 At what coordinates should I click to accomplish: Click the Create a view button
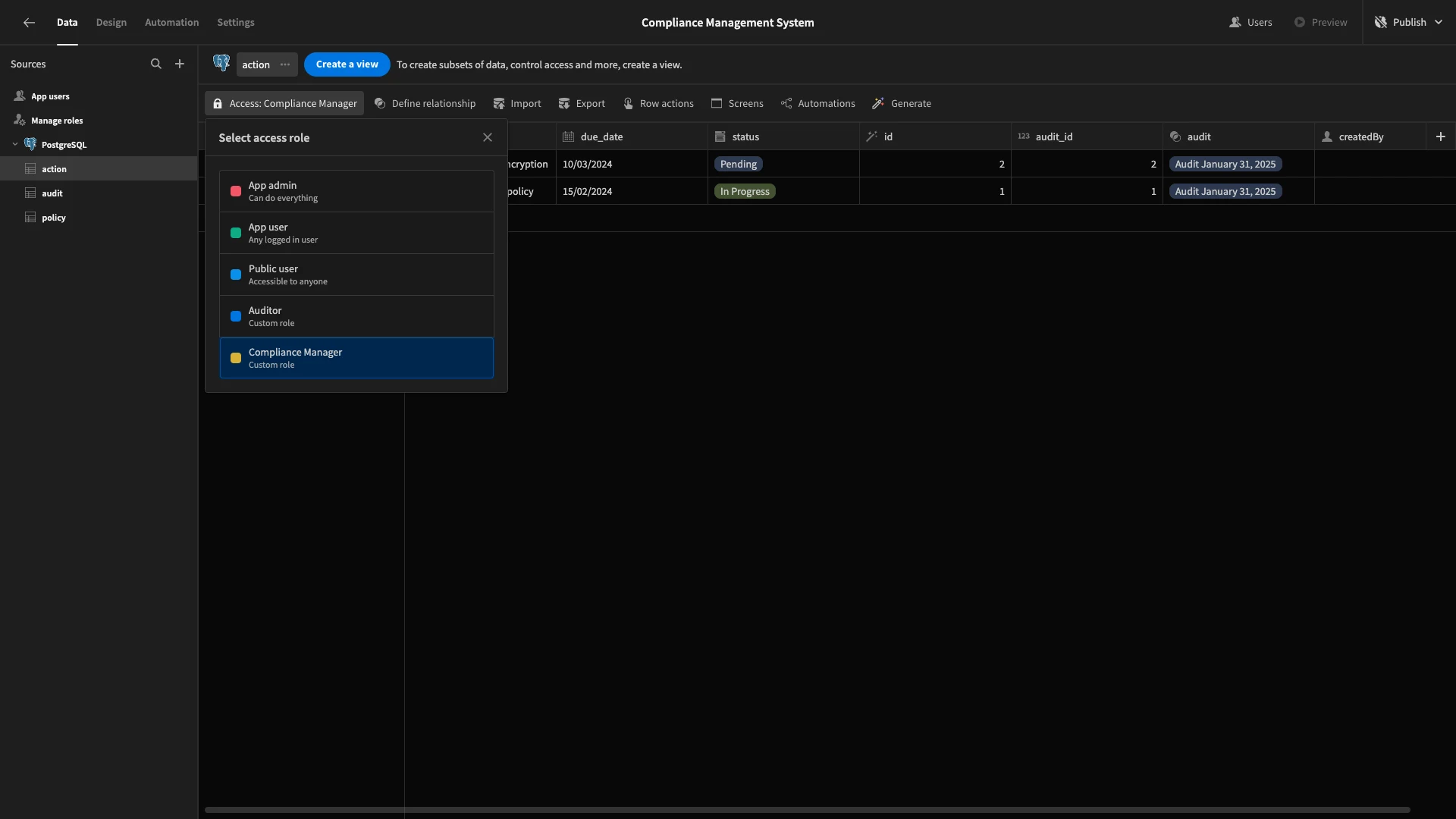pyautogui.click(x=347, y=64)
